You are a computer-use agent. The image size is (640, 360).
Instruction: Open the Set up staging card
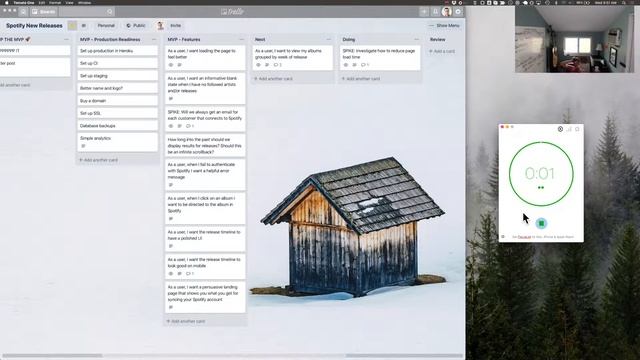pyautogui.click(x=118, y=76)
